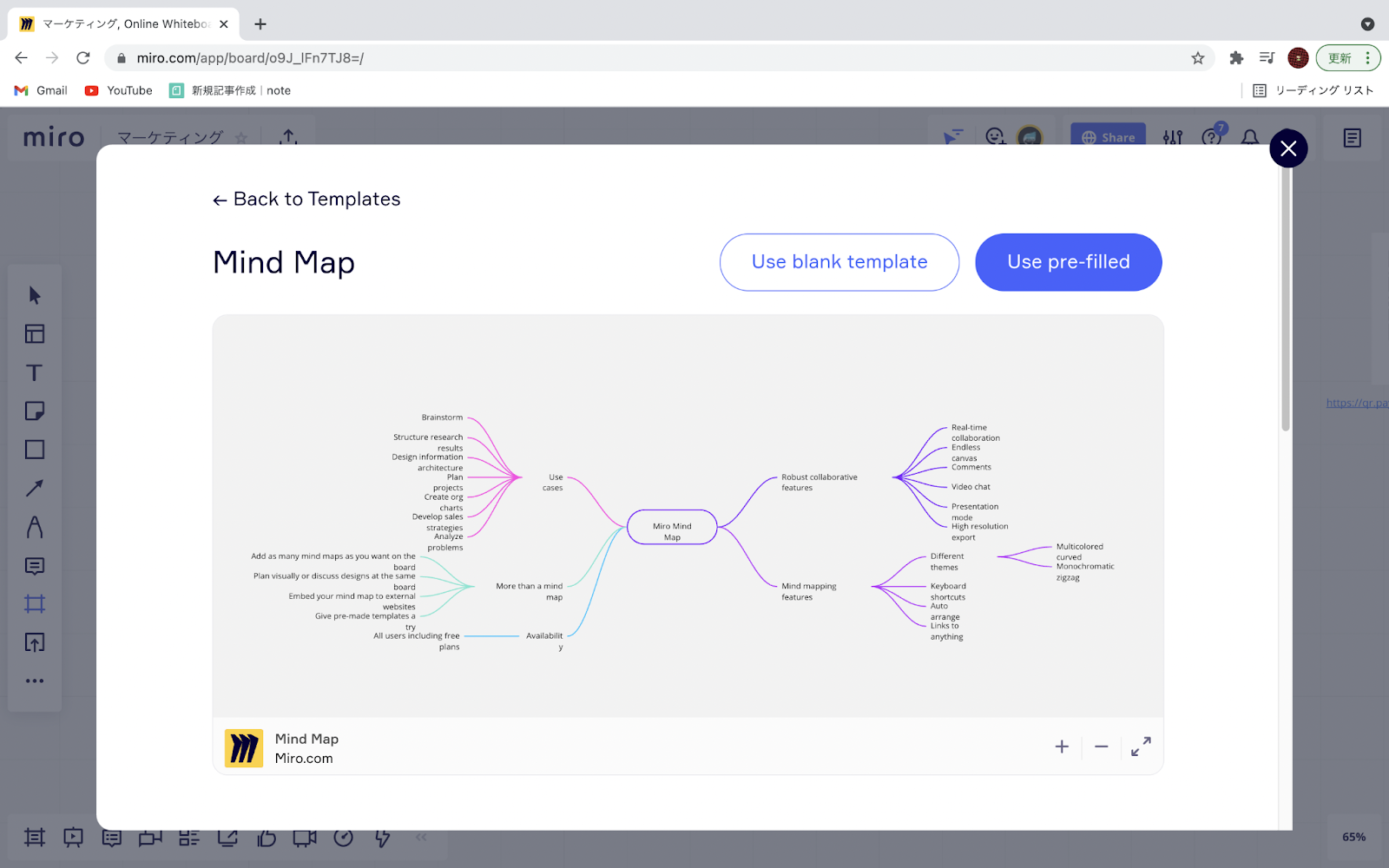The height and width of the screenshot is (868, 1389).
Task: Click the Miro.com text under Mind Map
Action: tap(304, 759)
